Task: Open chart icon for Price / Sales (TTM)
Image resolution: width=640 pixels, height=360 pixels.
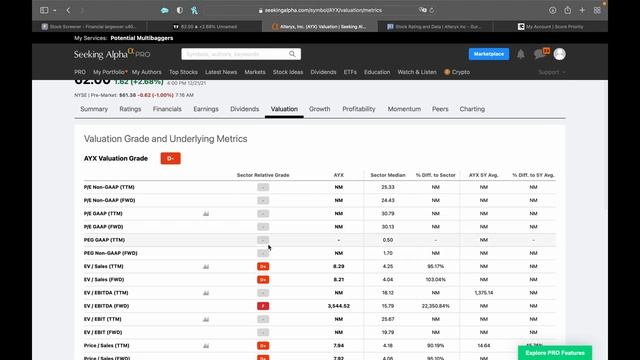Action: click(206, 346)
